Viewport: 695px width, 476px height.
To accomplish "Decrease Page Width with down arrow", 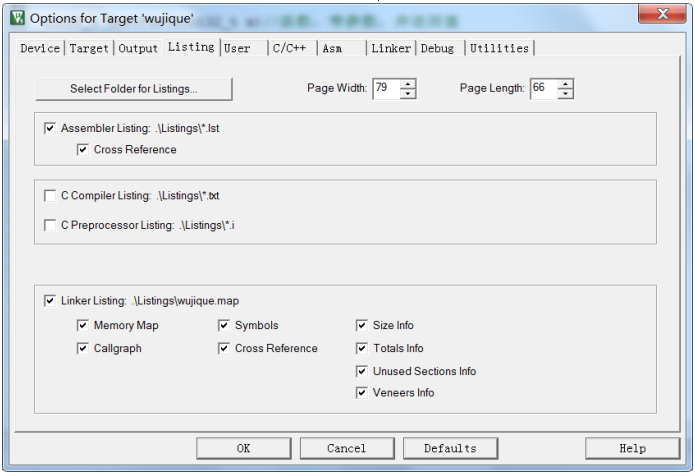I will (x=408, y=94).
